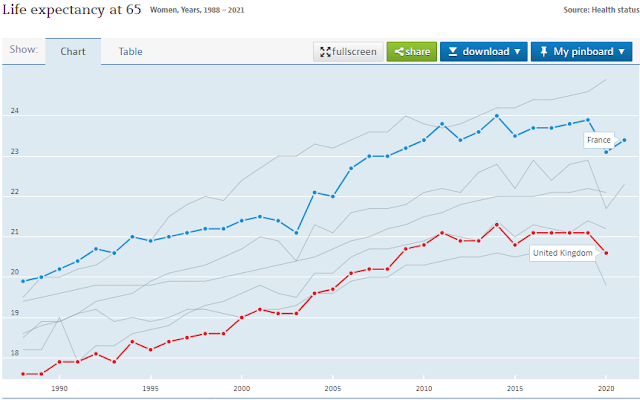This screenshot has width=640, height=400.
Task: Select France's 1988 starting data point
Action: tap(23, 281)
